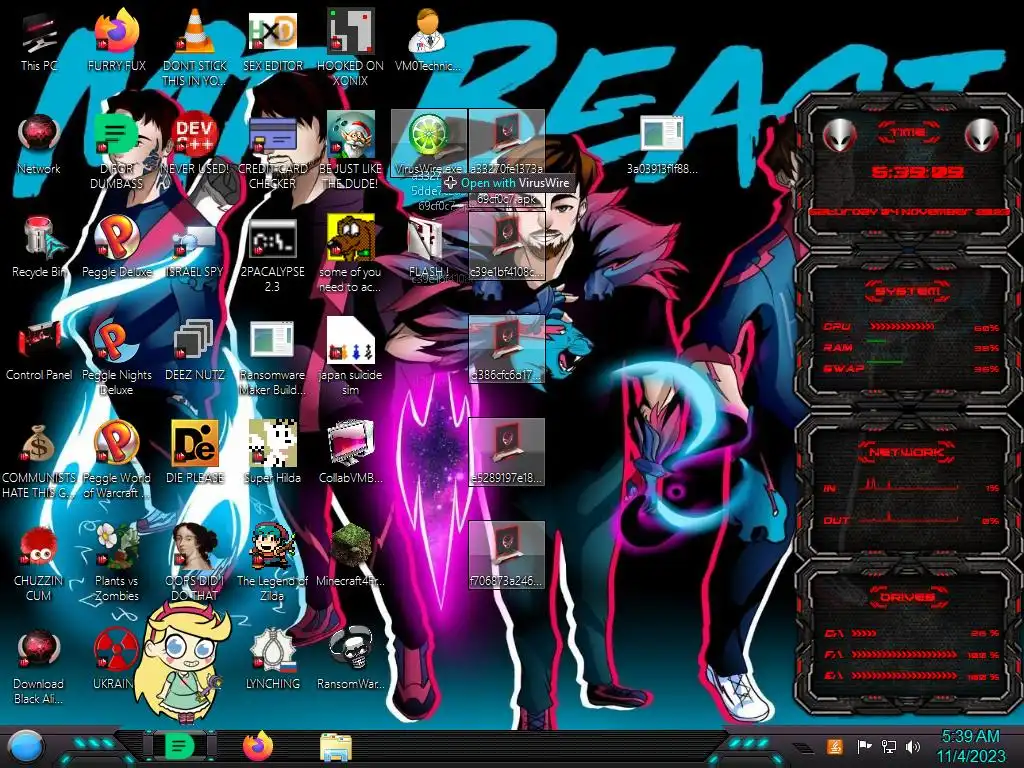Select the DEEZ NUTZ stacked windows icon
1024x768 pixels.
[x=195, y=350]
